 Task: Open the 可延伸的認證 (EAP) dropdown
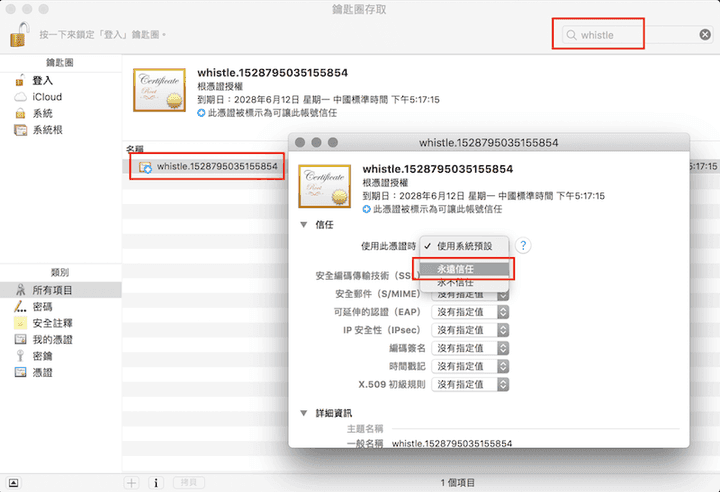470,312
